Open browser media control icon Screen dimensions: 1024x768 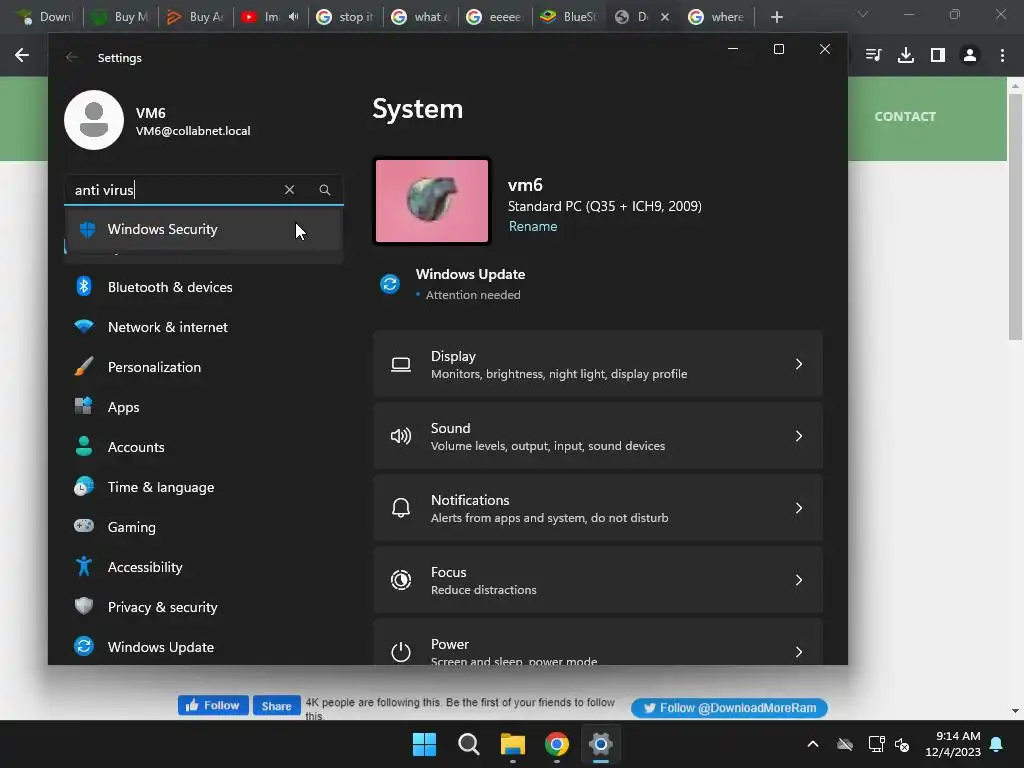pos(874,56)
